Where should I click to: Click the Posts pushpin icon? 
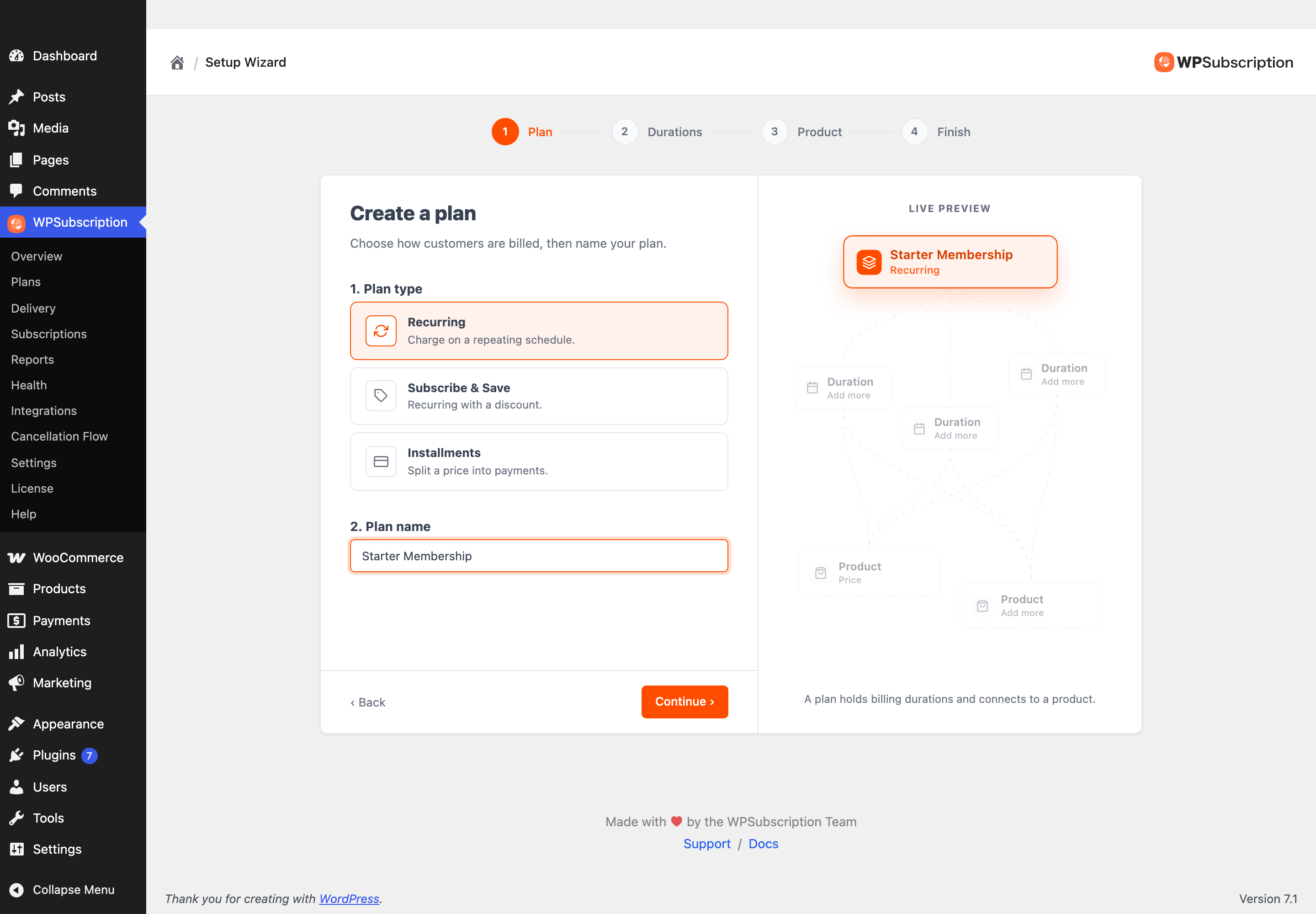(16, 97)
